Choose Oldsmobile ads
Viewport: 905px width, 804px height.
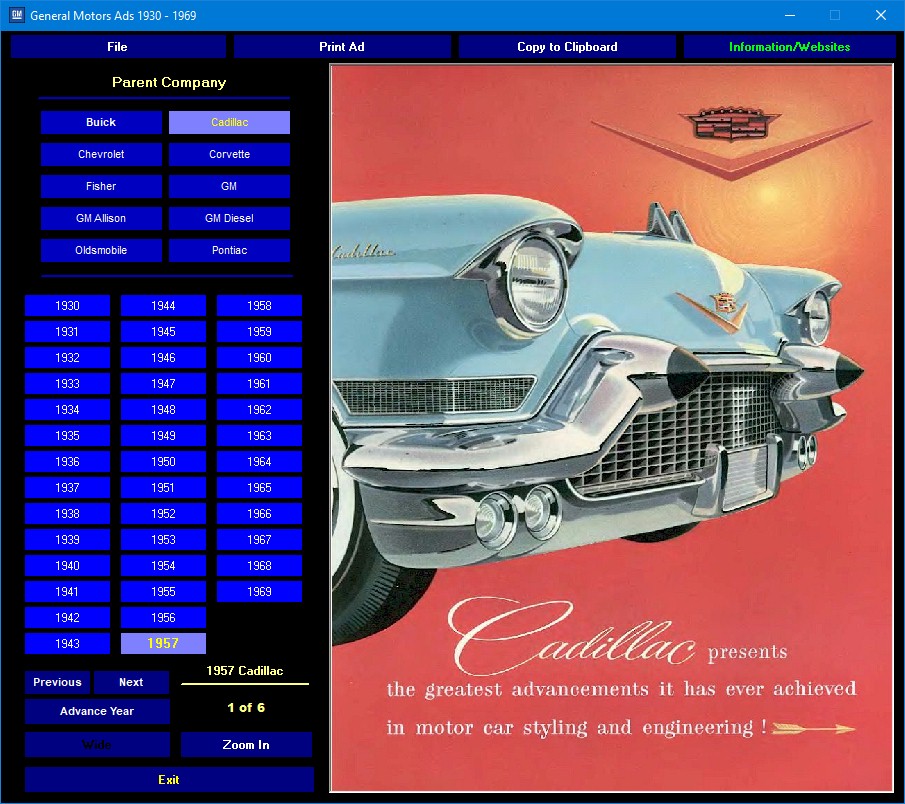[101, 250]
